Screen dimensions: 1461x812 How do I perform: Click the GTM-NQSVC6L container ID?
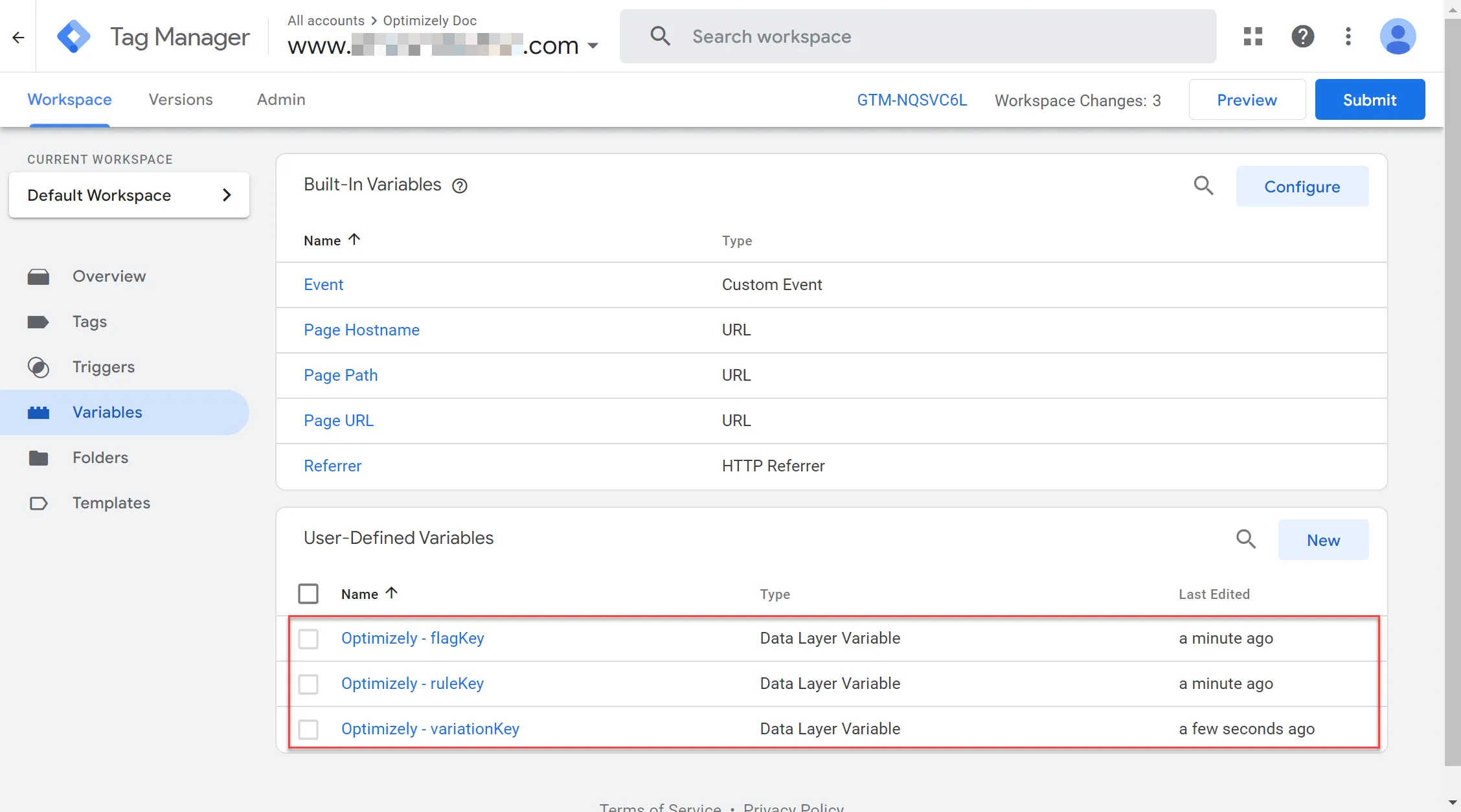pyautogui.click(x=912, y=100)
